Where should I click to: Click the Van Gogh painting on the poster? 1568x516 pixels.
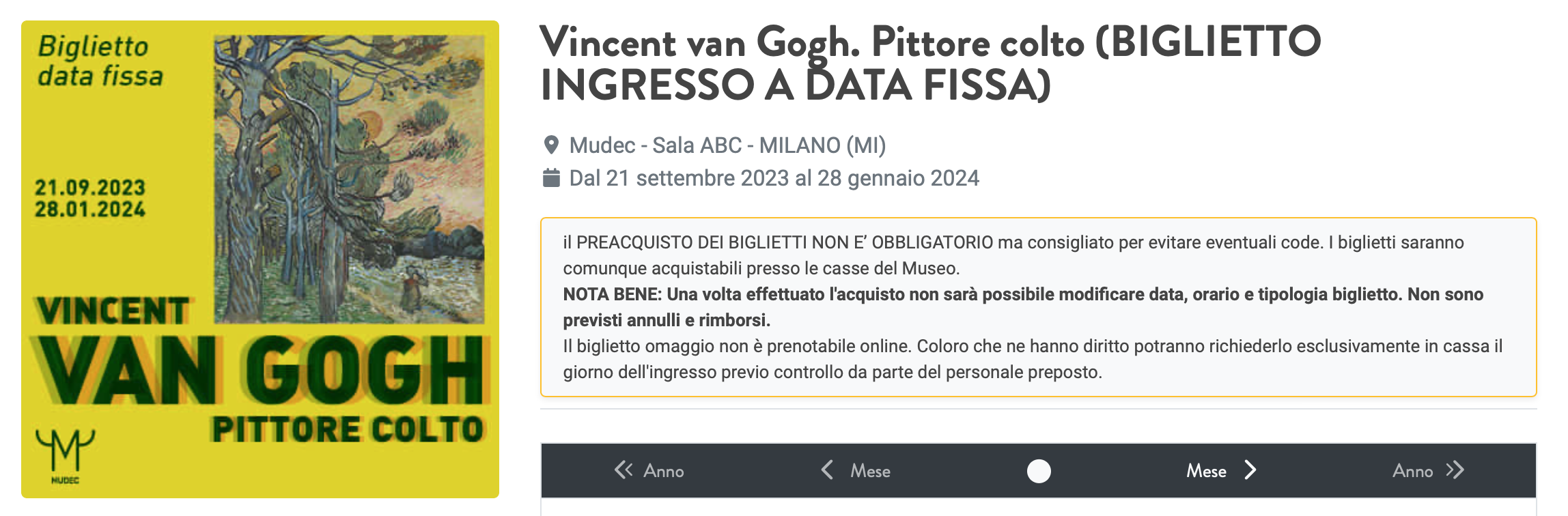coord(349,179)
